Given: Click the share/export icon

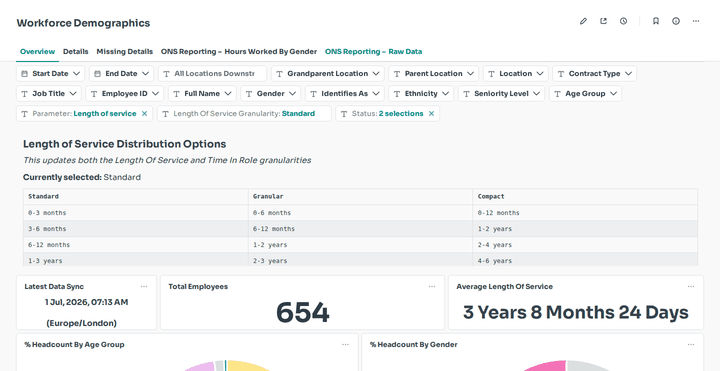Looking at the screenshot, I should (x=603, y=21).
